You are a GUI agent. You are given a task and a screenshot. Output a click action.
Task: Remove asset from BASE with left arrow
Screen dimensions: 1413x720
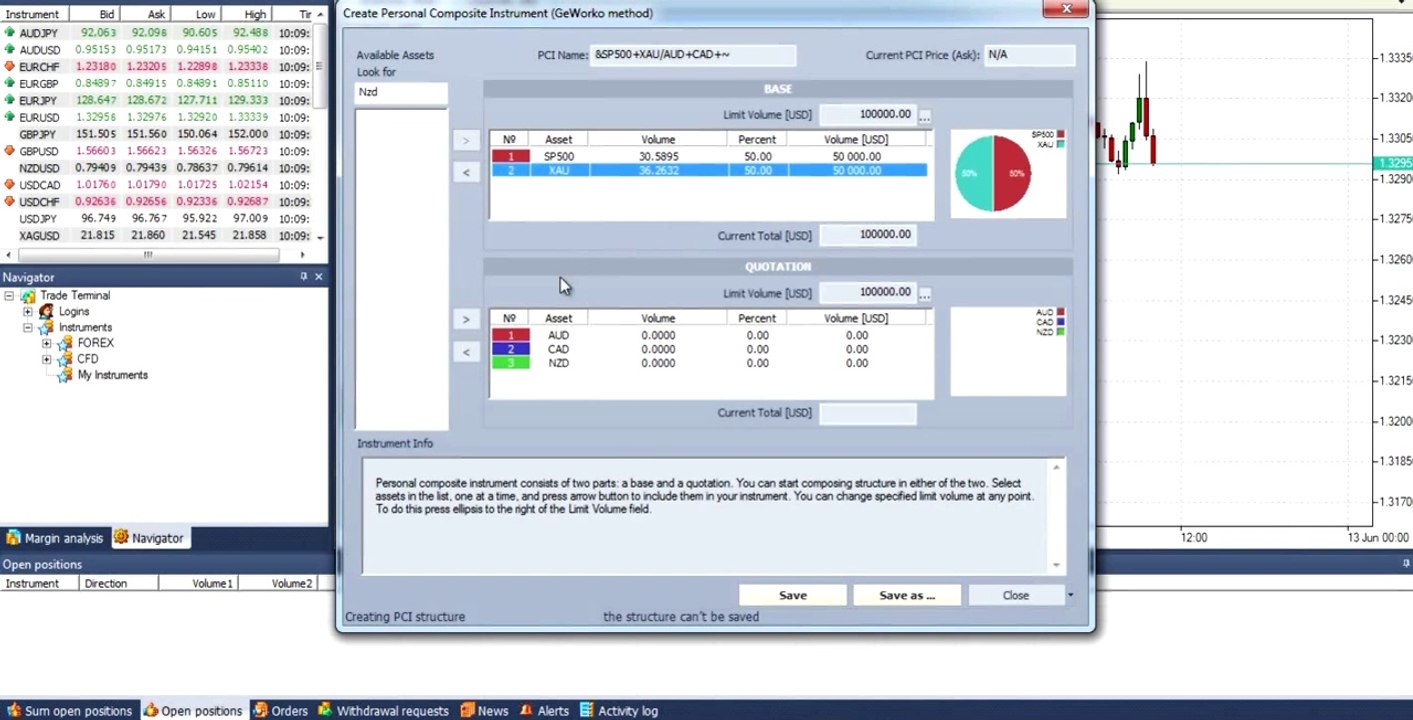coord(465,173)
